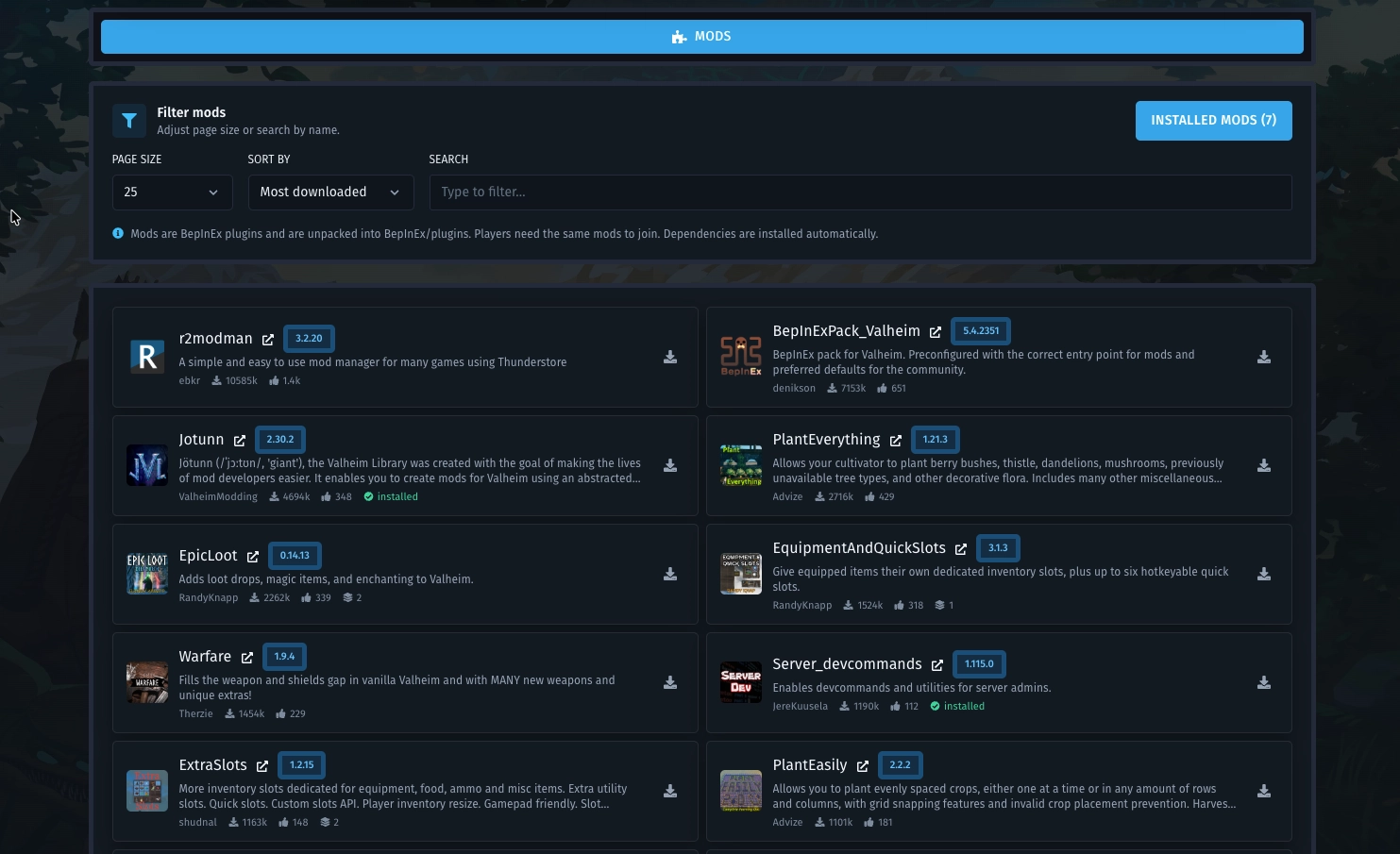Download EquipmentAndQuickSlots mod
The image size is (1400, 854).
[1264, 574]
